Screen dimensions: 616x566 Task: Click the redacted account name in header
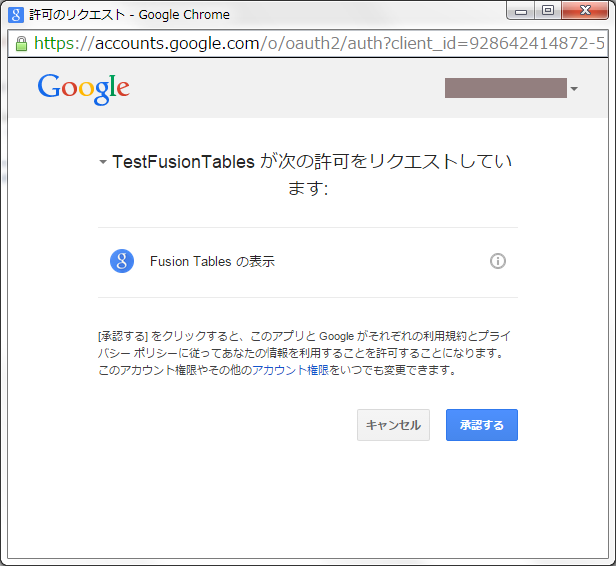point(506,88)
